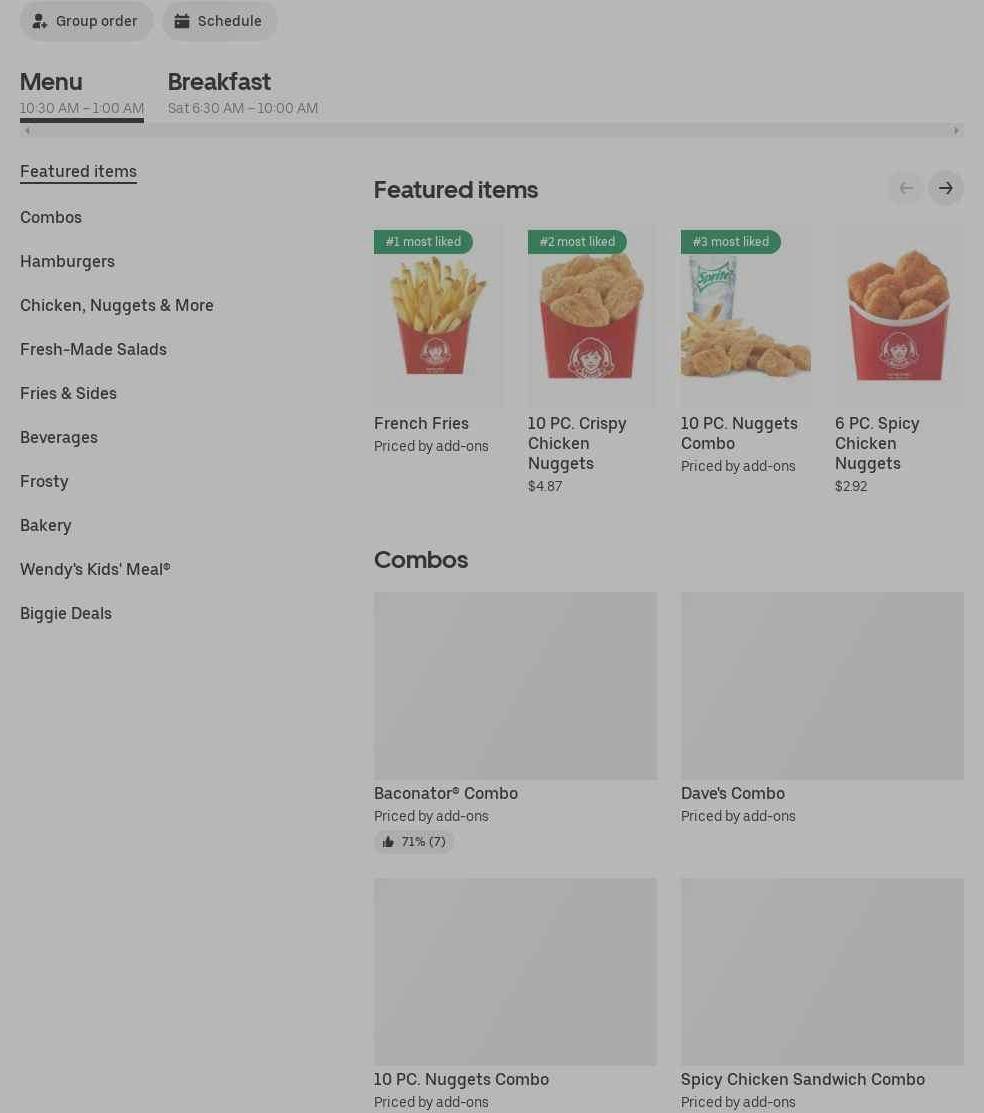Click the horizontal menu tabs scrollbar track

[x=491, y=131]
